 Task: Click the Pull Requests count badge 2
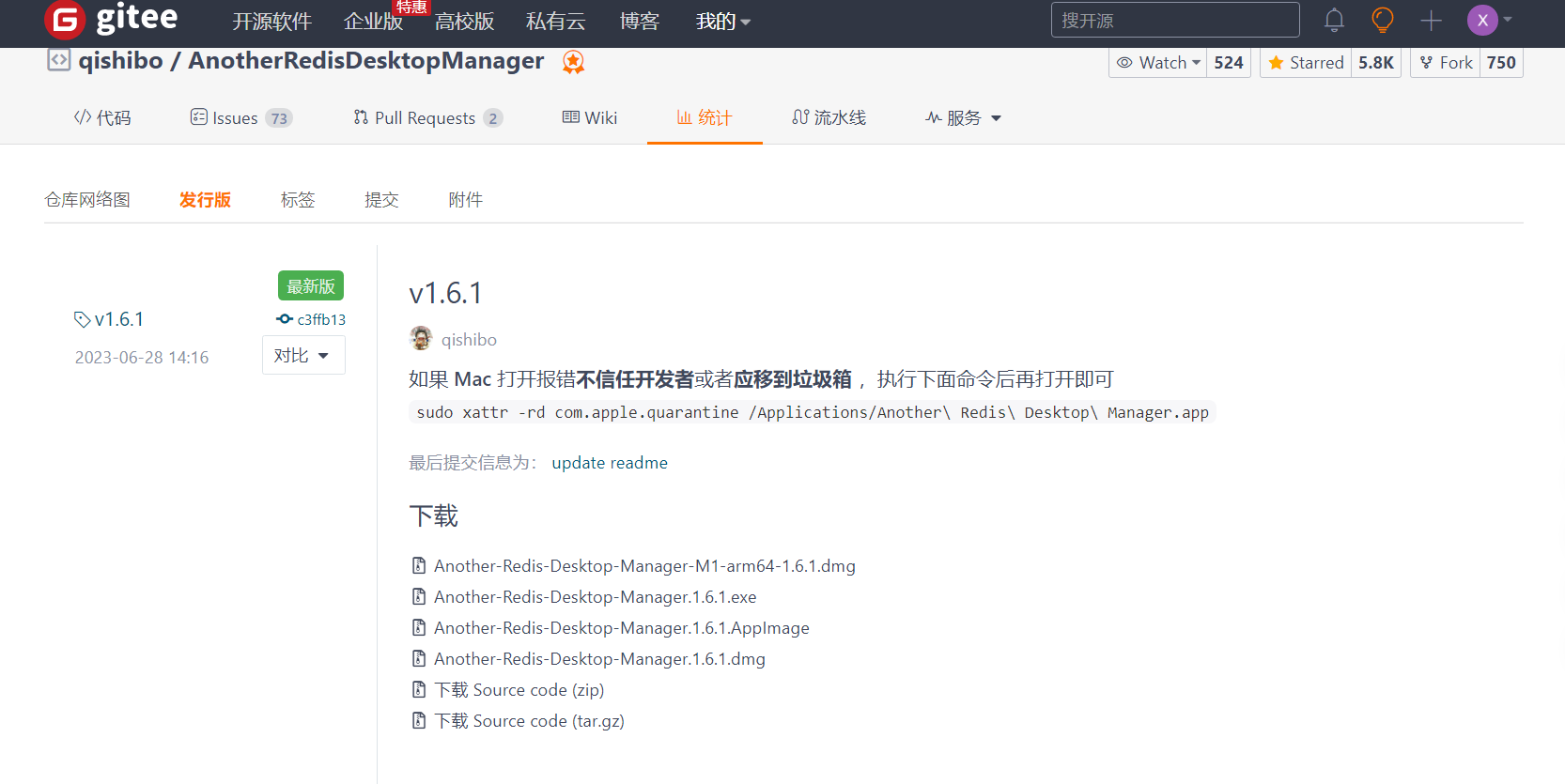493,118
